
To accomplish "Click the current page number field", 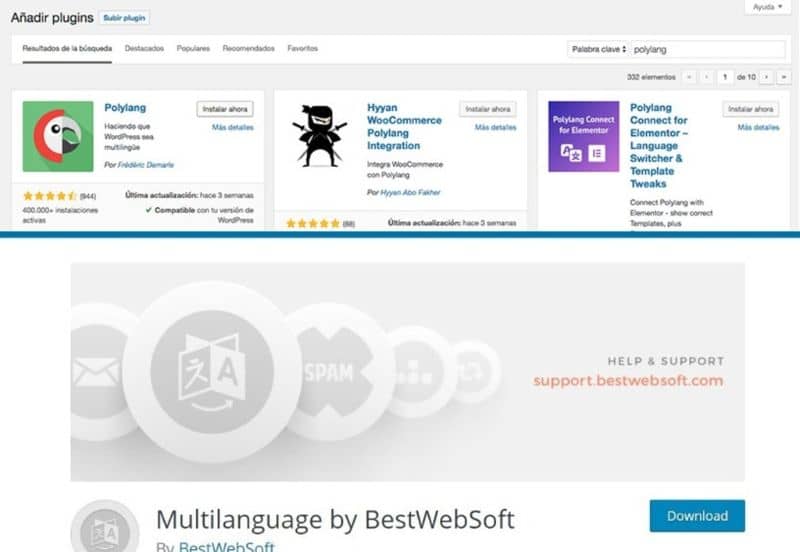I will click(x=725, y=77).
